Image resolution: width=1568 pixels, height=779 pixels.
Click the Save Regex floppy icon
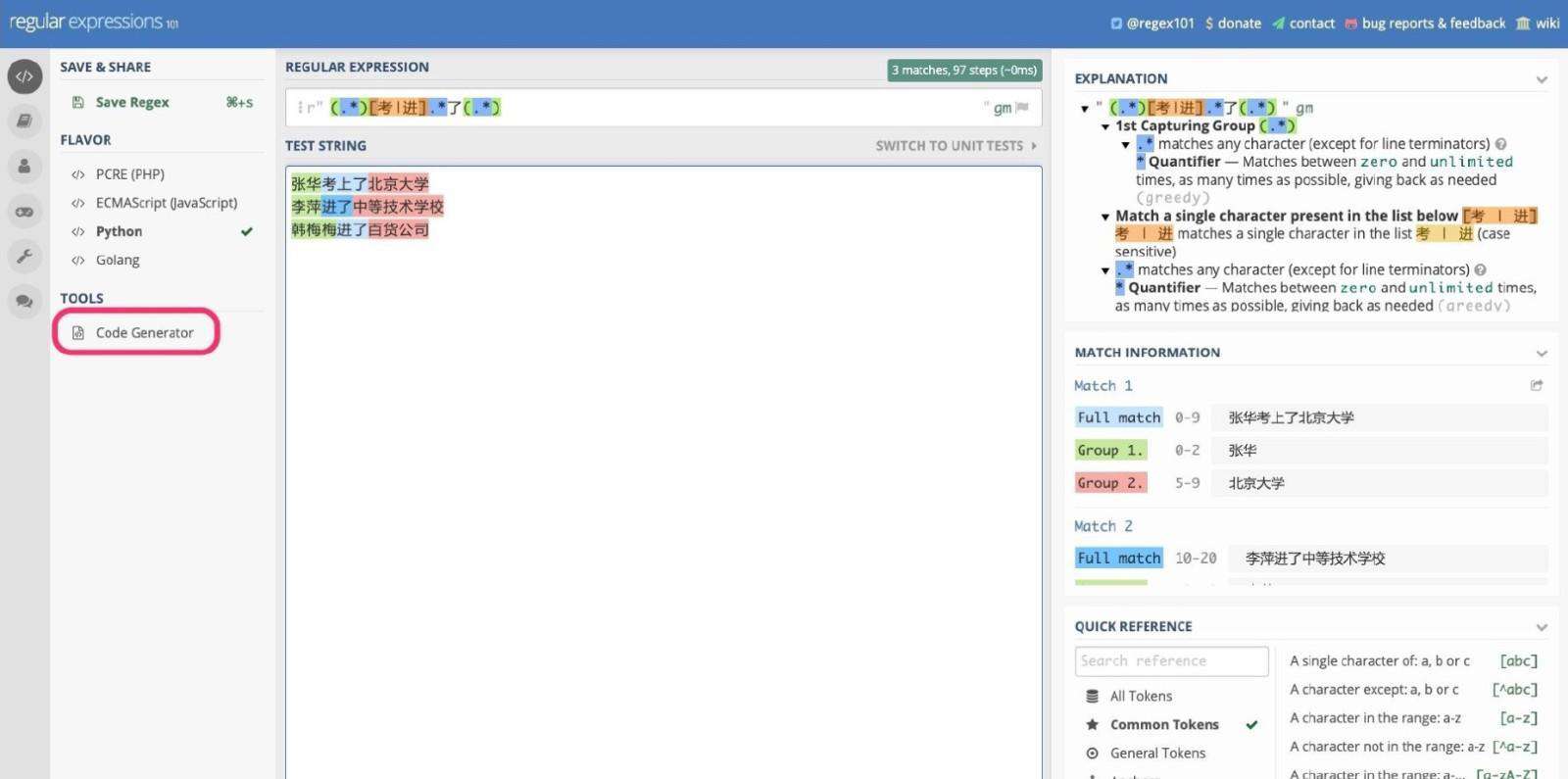pos(77,102)
